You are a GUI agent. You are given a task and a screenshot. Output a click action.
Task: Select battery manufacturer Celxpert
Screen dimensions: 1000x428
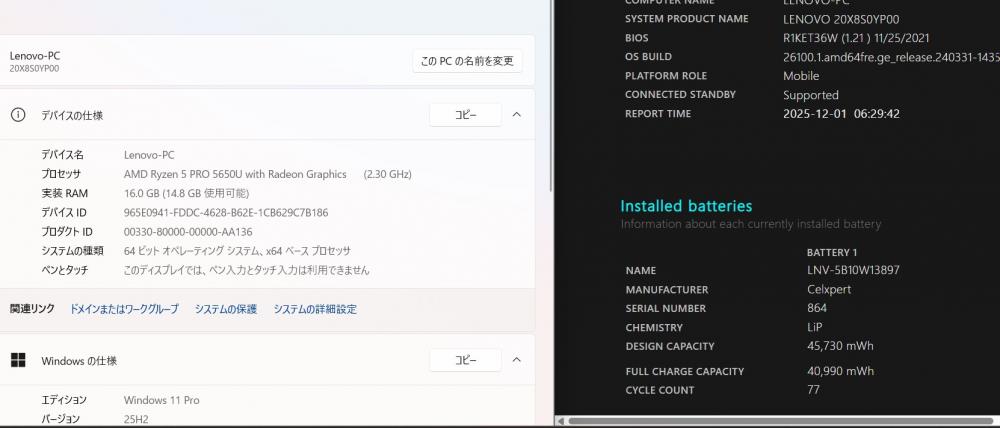click(828, 289)
